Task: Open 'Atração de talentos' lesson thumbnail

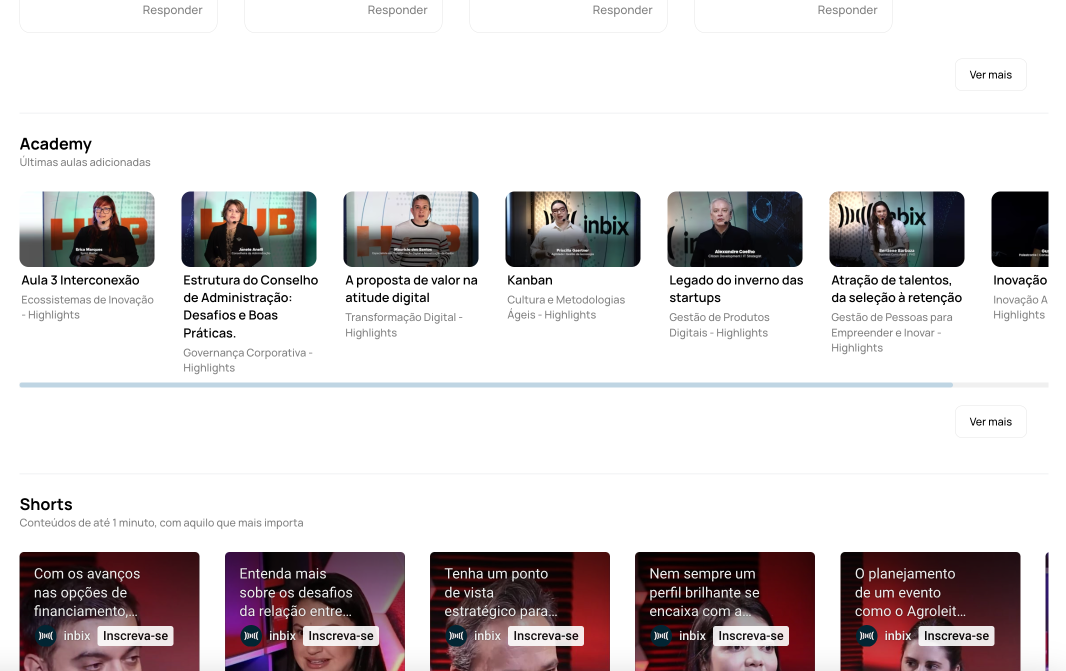Action: (x=897, y=229)
